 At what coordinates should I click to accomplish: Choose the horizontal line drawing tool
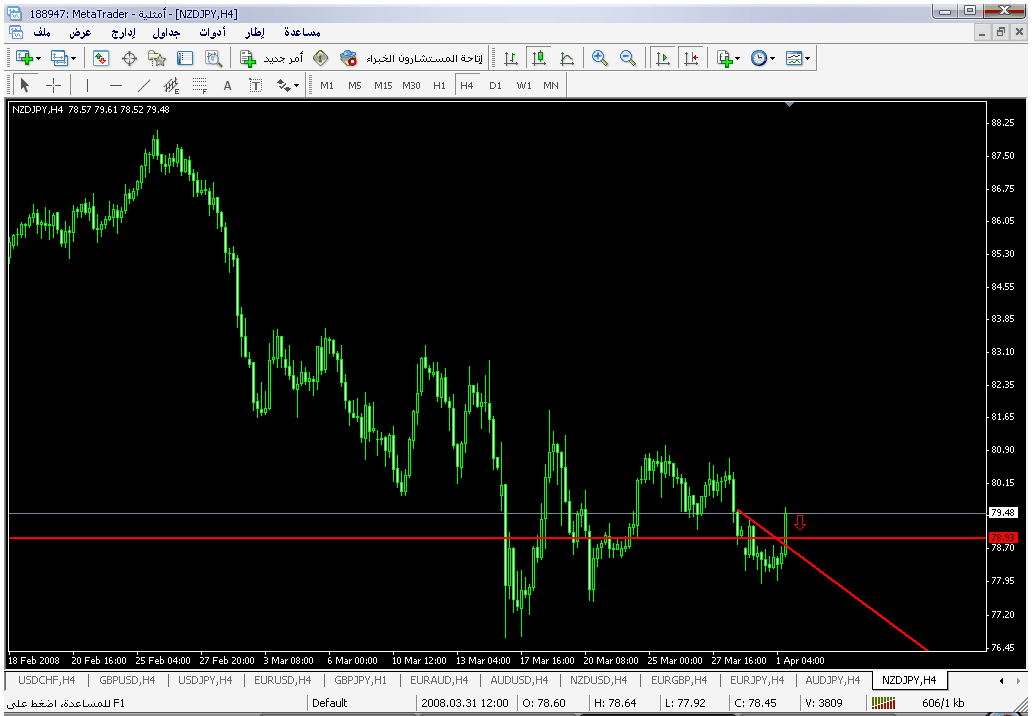(115, 85)
